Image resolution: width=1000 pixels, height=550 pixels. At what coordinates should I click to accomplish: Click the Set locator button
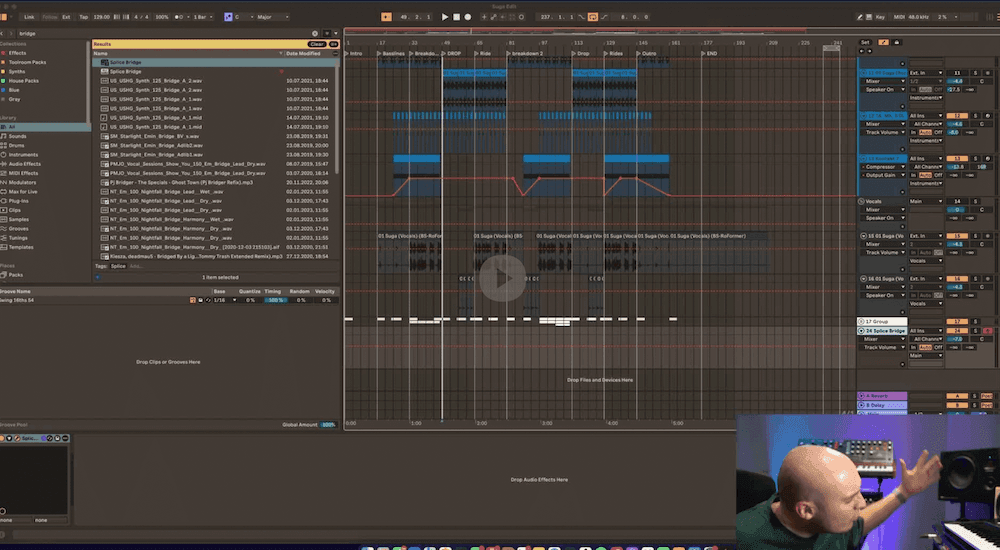(865, 43)
